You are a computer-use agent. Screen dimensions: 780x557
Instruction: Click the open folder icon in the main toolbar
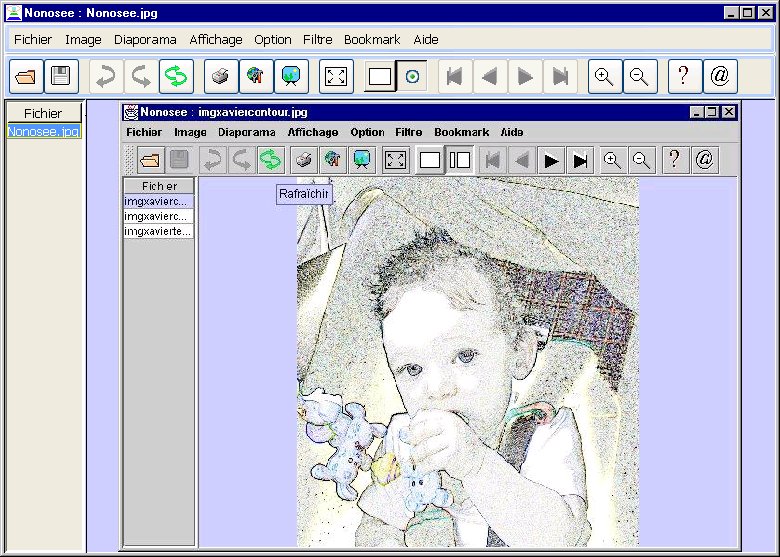pyautogui.click(x=26, y=76)
